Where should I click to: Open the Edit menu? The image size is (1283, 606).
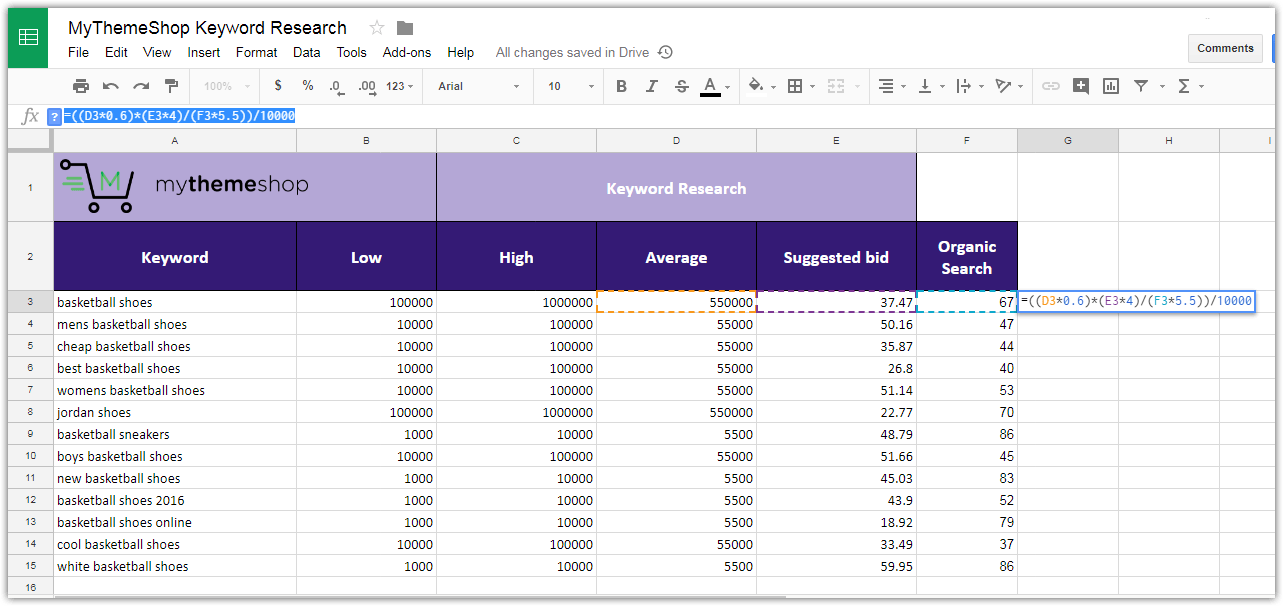[x=116, y=52]
